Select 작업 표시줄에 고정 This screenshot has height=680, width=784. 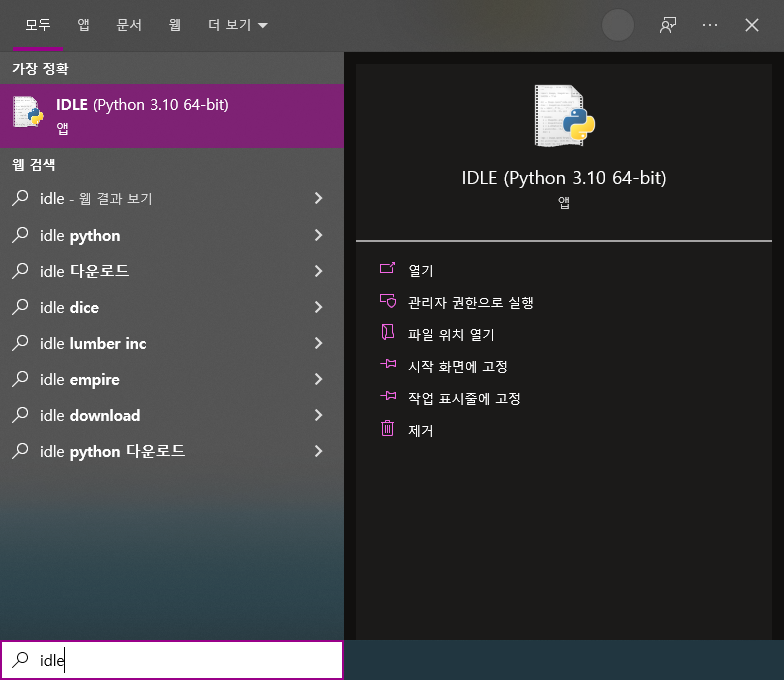pos(464,398)
